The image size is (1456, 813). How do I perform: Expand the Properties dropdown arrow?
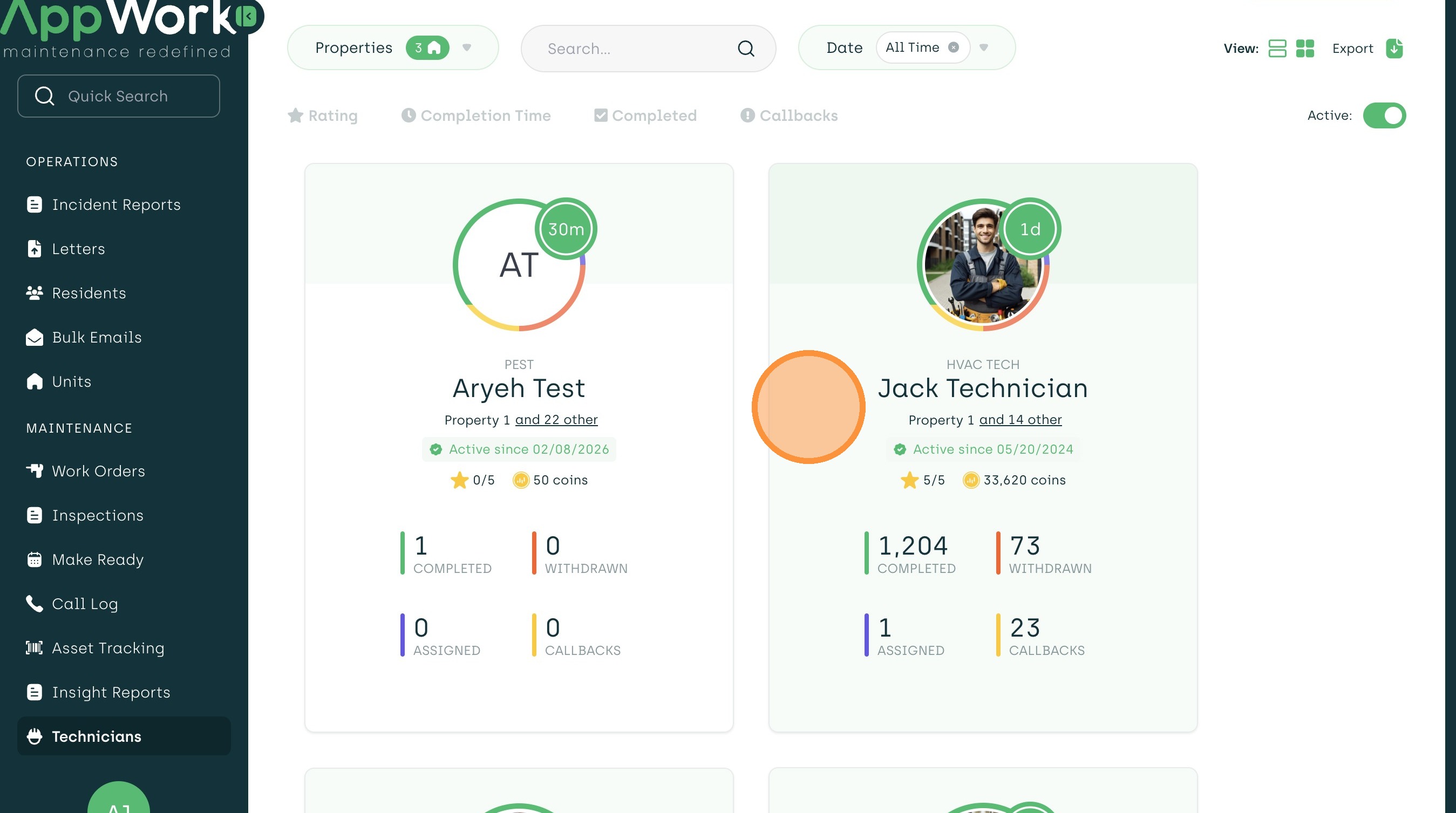[x=466, y=47]
